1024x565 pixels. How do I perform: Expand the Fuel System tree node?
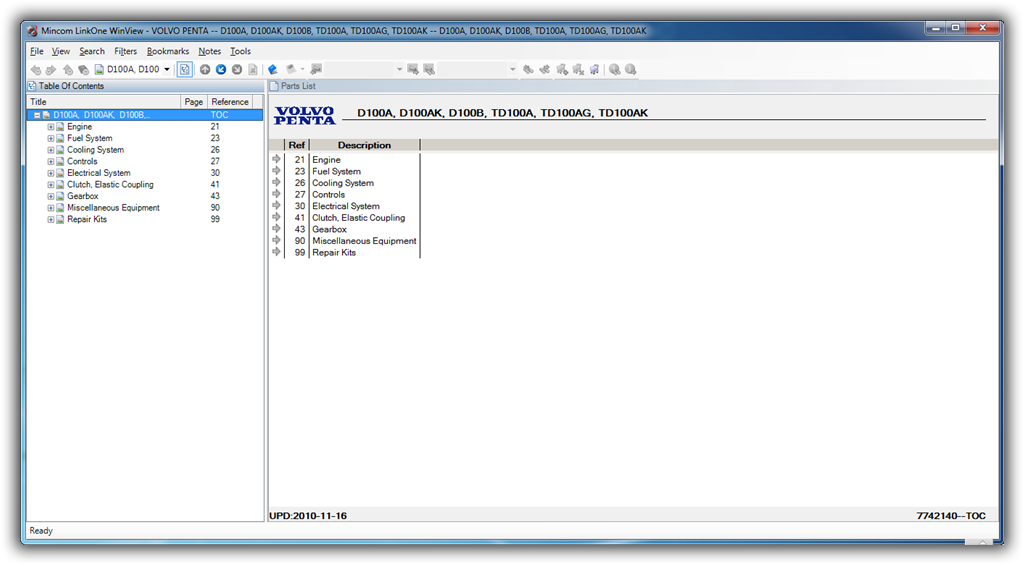(50, 138)
